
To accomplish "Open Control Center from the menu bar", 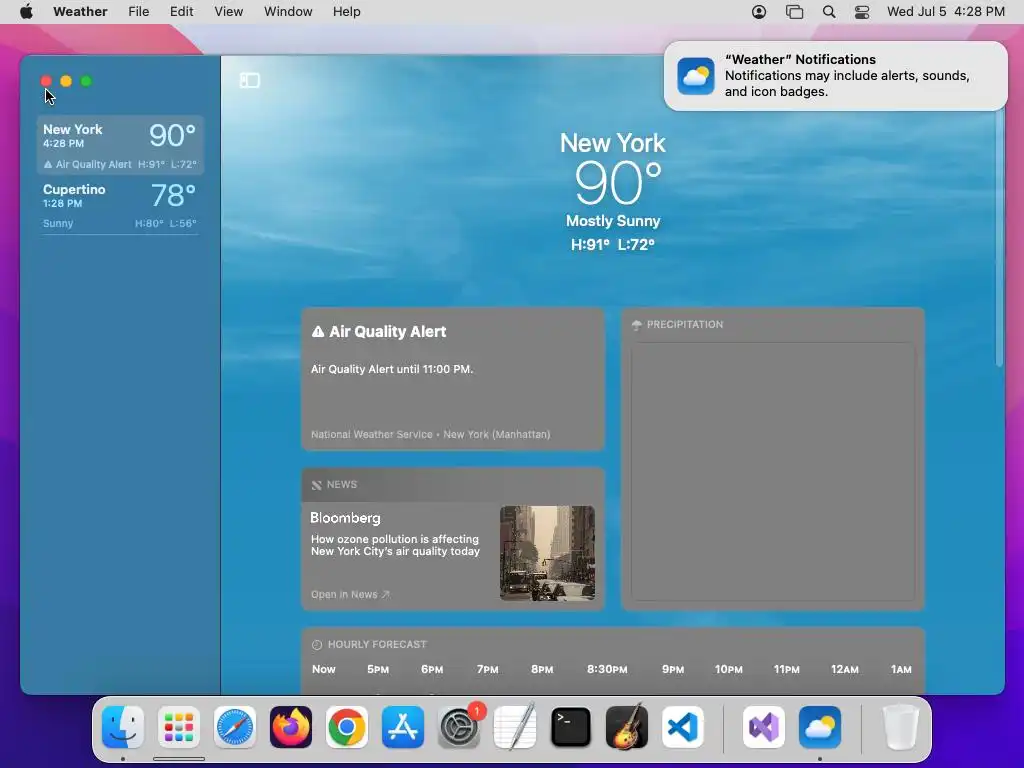I will 862,12.
